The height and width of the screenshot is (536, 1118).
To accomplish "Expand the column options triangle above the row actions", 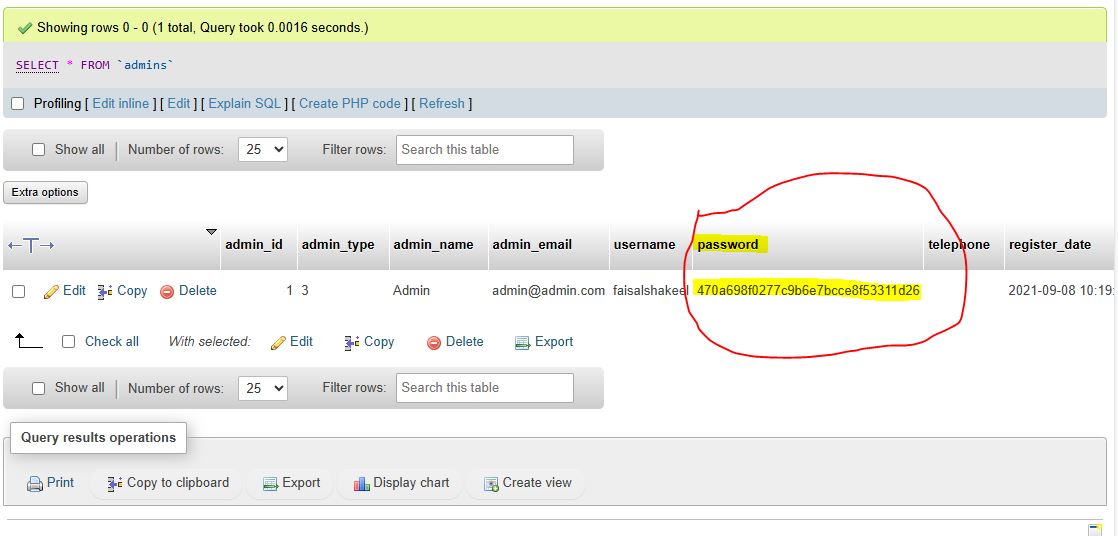I will tap(211, 232).
